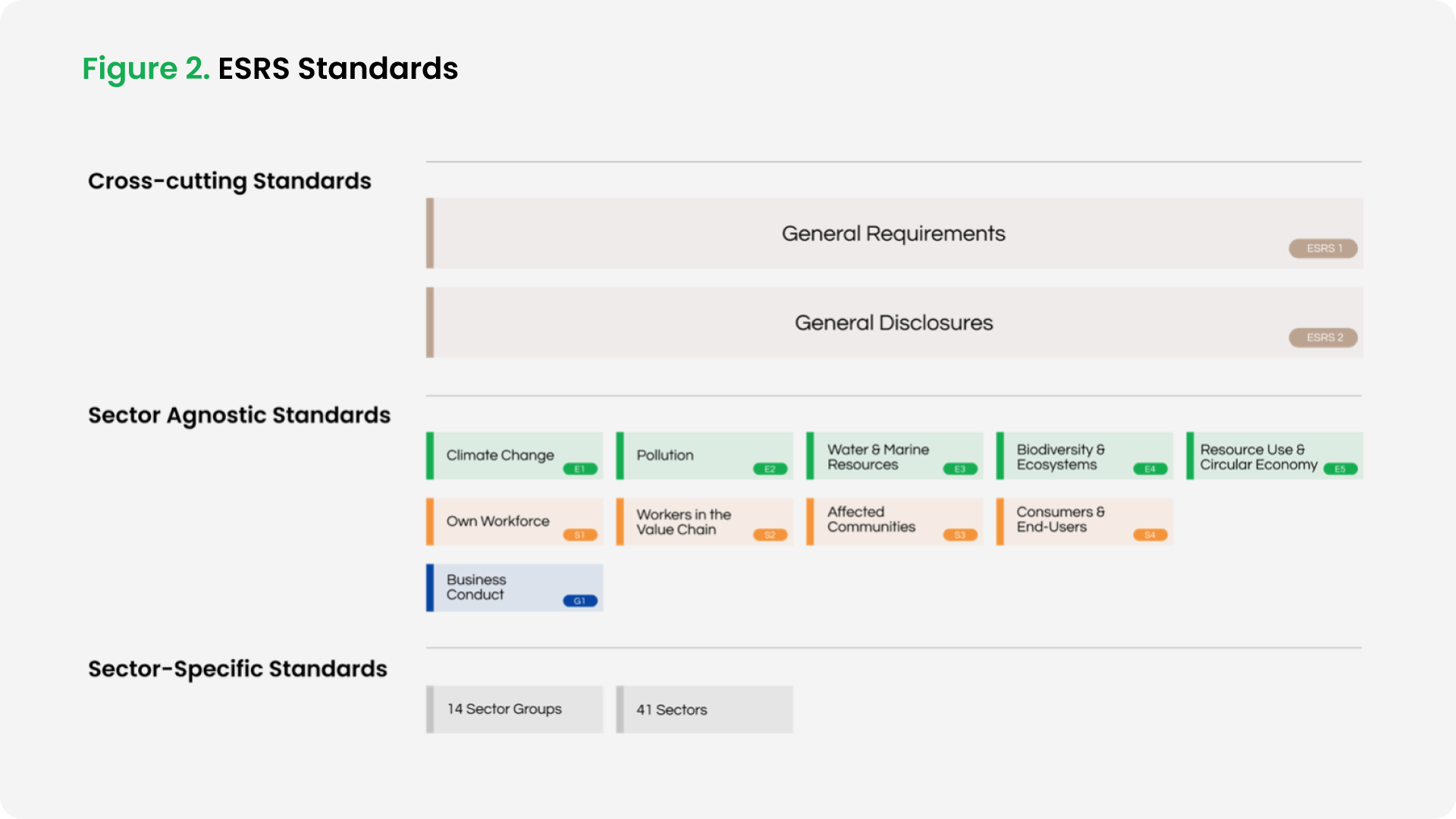Click the 14 Sector Groups box
This screenshot has height=819, width=1456.
pos(514,709)
